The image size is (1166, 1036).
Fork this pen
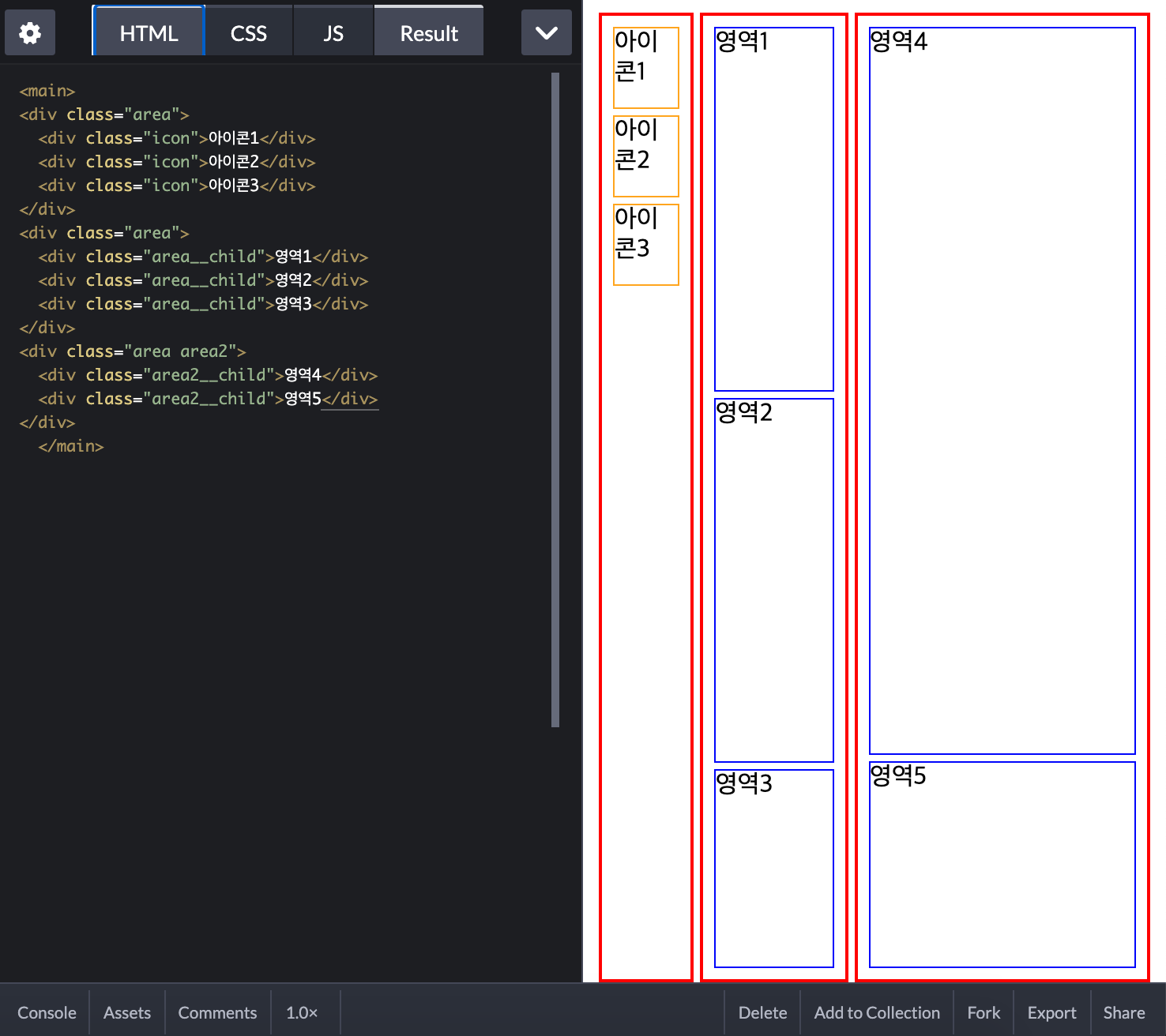984,1012
